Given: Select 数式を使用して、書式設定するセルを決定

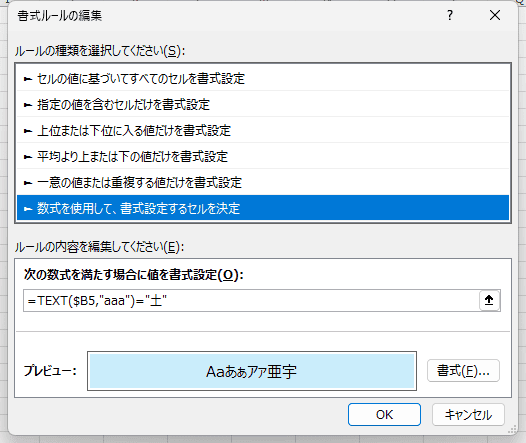Looking at the screenshot, I should 263,208.
